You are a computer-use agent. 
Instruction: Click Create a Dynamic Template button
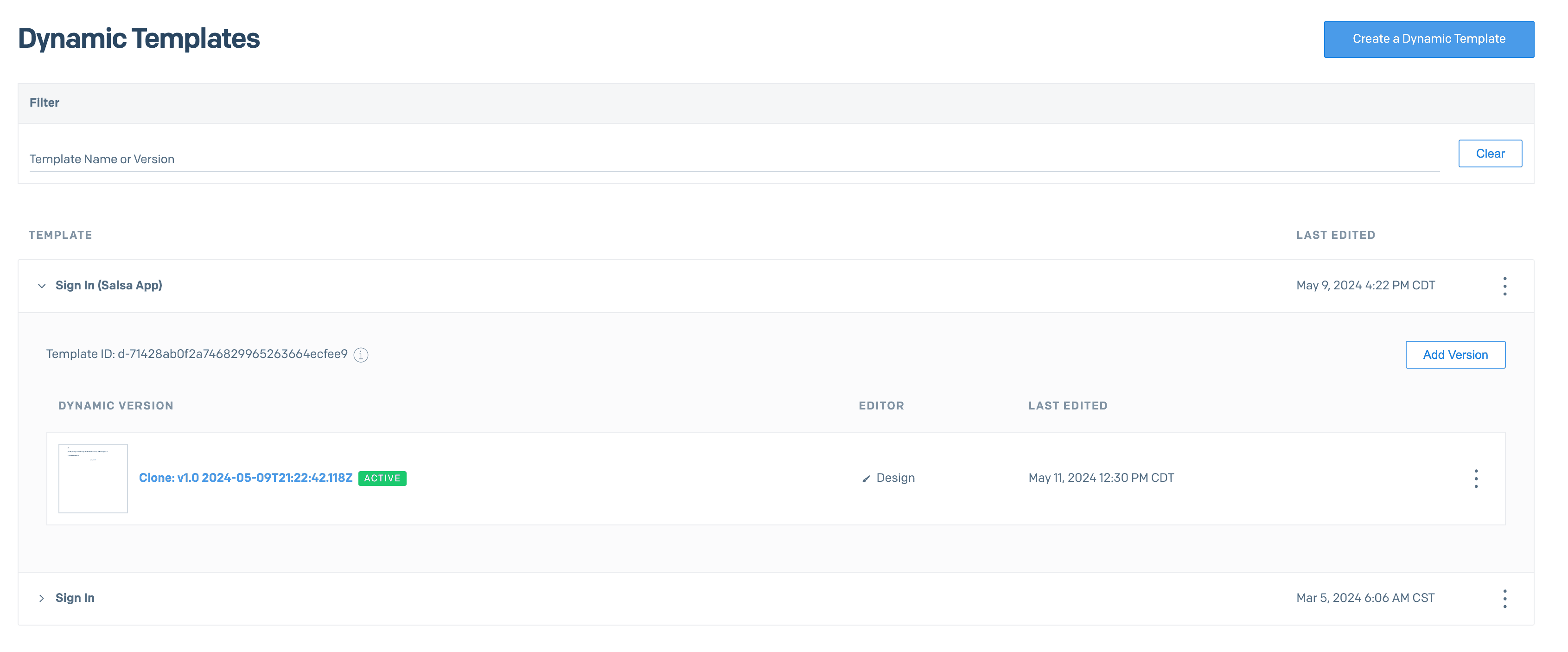(1428, 39)
